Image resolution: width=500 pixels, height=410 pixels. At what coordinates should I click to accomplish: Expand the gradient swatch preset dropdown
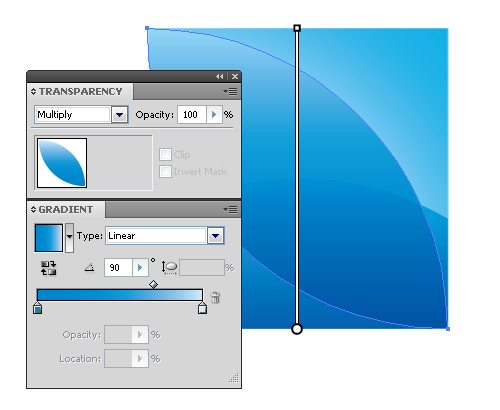pos(69,238)
